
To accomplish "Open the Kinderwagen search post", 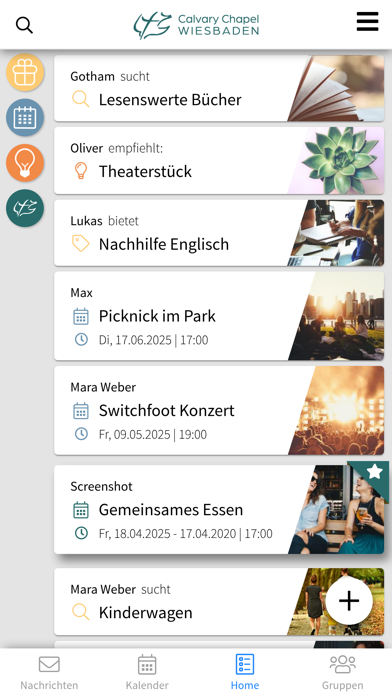I will (219, 602).
